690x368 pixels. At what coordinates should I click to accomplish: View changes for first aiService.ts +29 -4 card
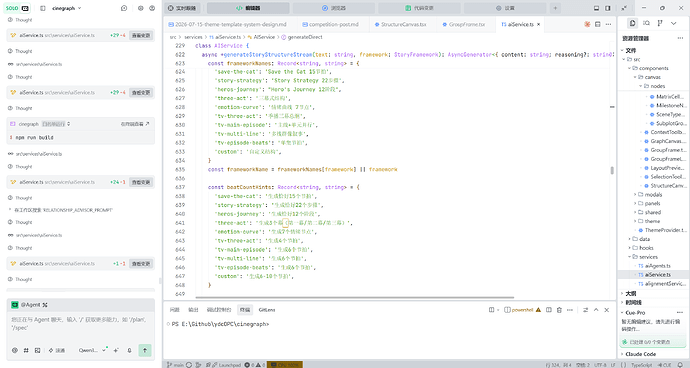tap(141, 35)
